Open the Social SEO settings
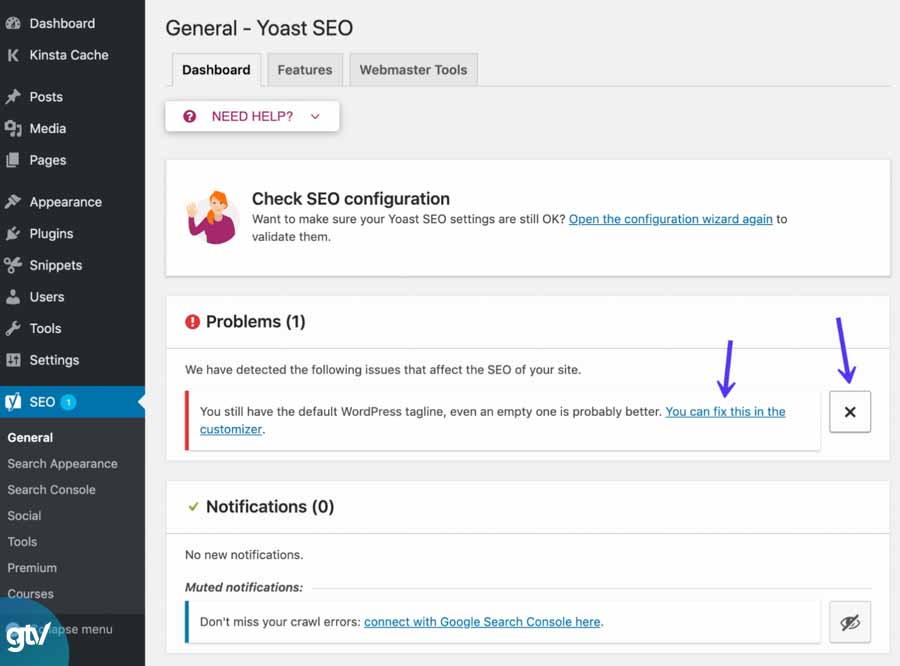Viewport: 900px width, 666px height. (23, 515)
